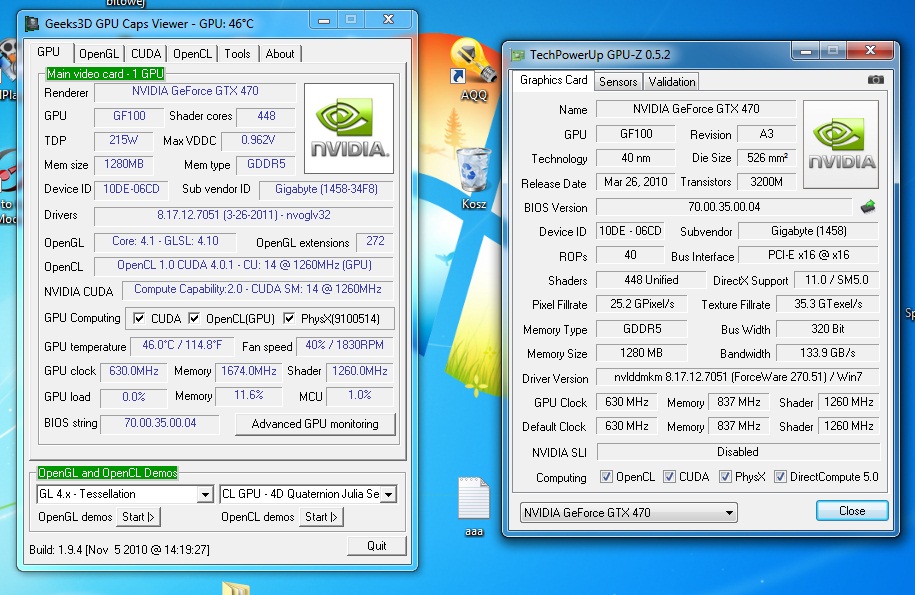Expand the GL 4.x Tessellation demo dropdown

point(204,494)
